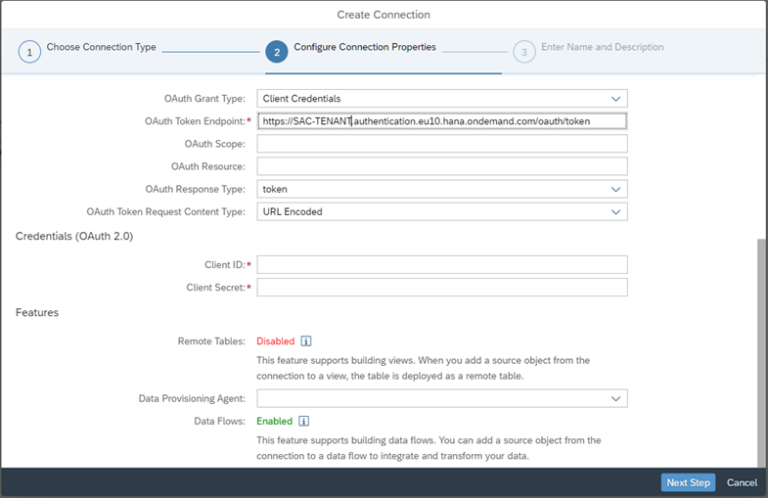This screenshot has width=768, height=498.
Task: Cancel the Create Connection dialog
Action: (x=742, y=482)
